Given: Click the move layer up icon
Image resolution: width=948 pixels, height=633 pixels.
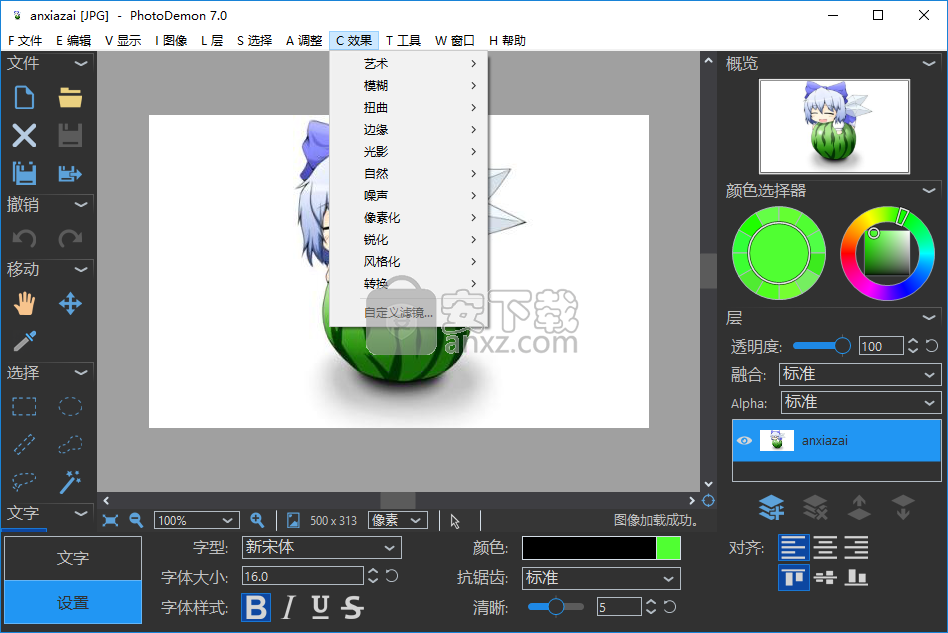Looking at the screenshot, I should 859,507.
